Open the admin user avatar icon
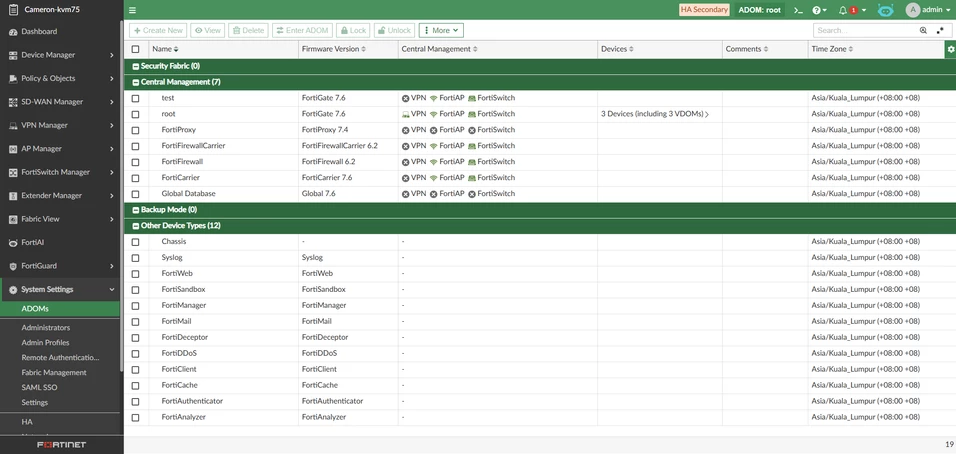 [913, 10]
